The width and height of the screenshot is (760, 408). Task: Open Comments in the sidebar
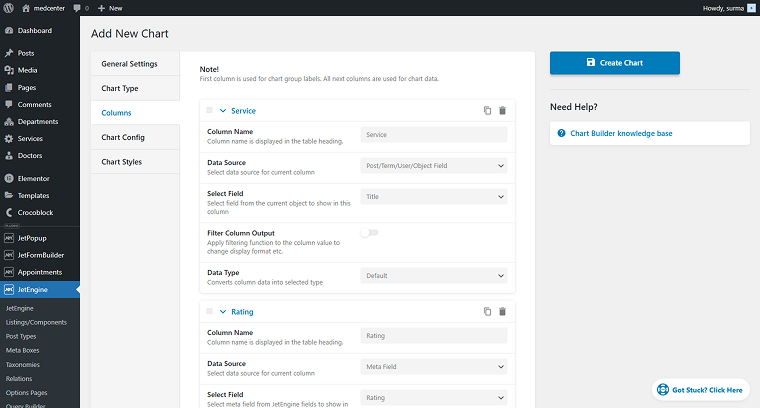40,105
